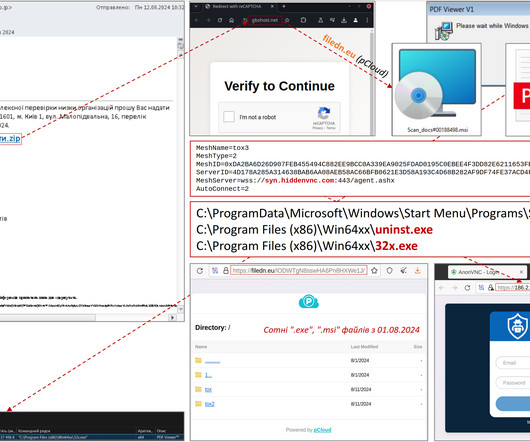This screenshot has width=530, height=442.
Task: Click Back in the gbshost.net browser
Action: (x=197, y=20)
